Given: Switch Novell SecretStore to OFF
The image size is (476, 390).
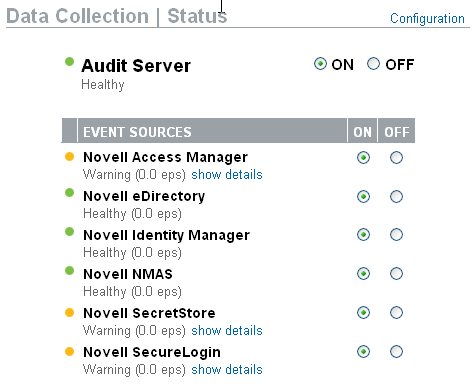Looking at the screenshot, I should 396,313.
